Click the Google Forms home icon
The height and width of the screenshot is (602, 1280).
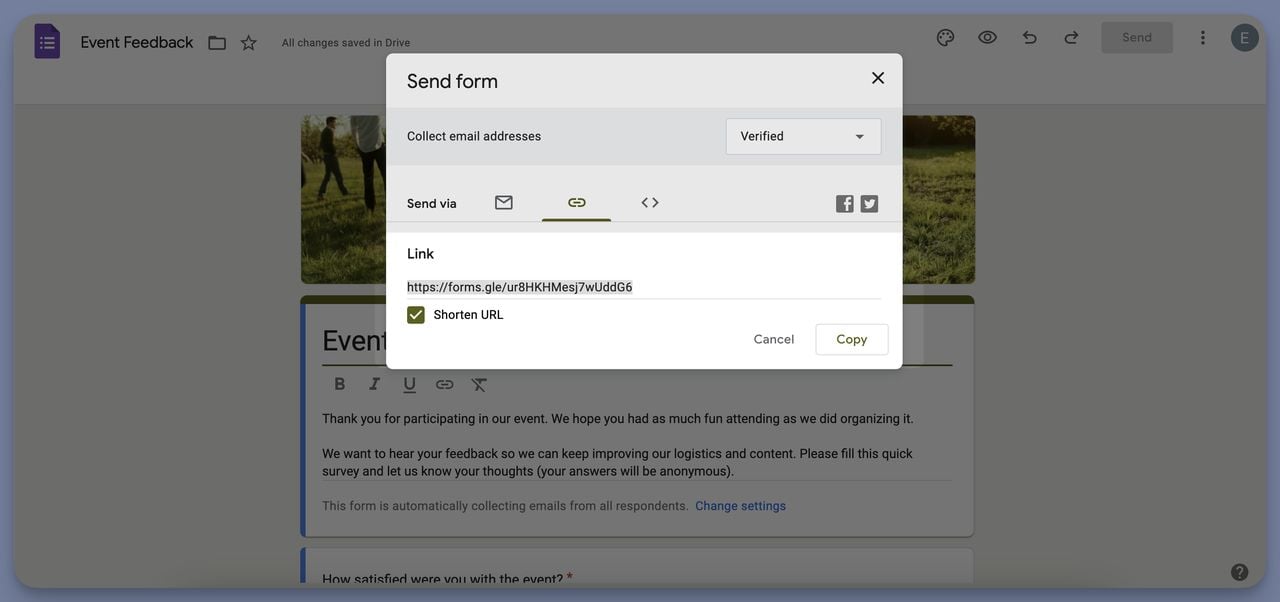47,41
